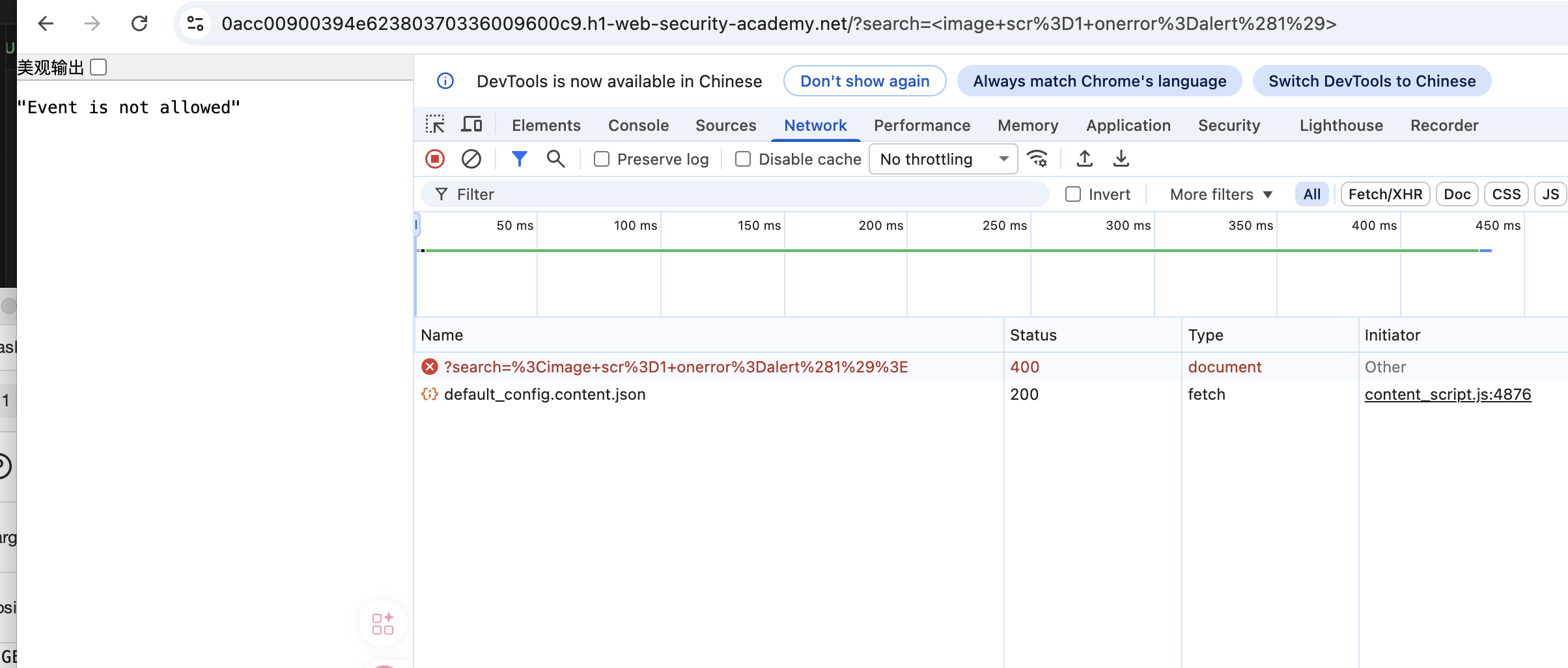Enable the Preserve log checkbox

click(x=602, y=159)
